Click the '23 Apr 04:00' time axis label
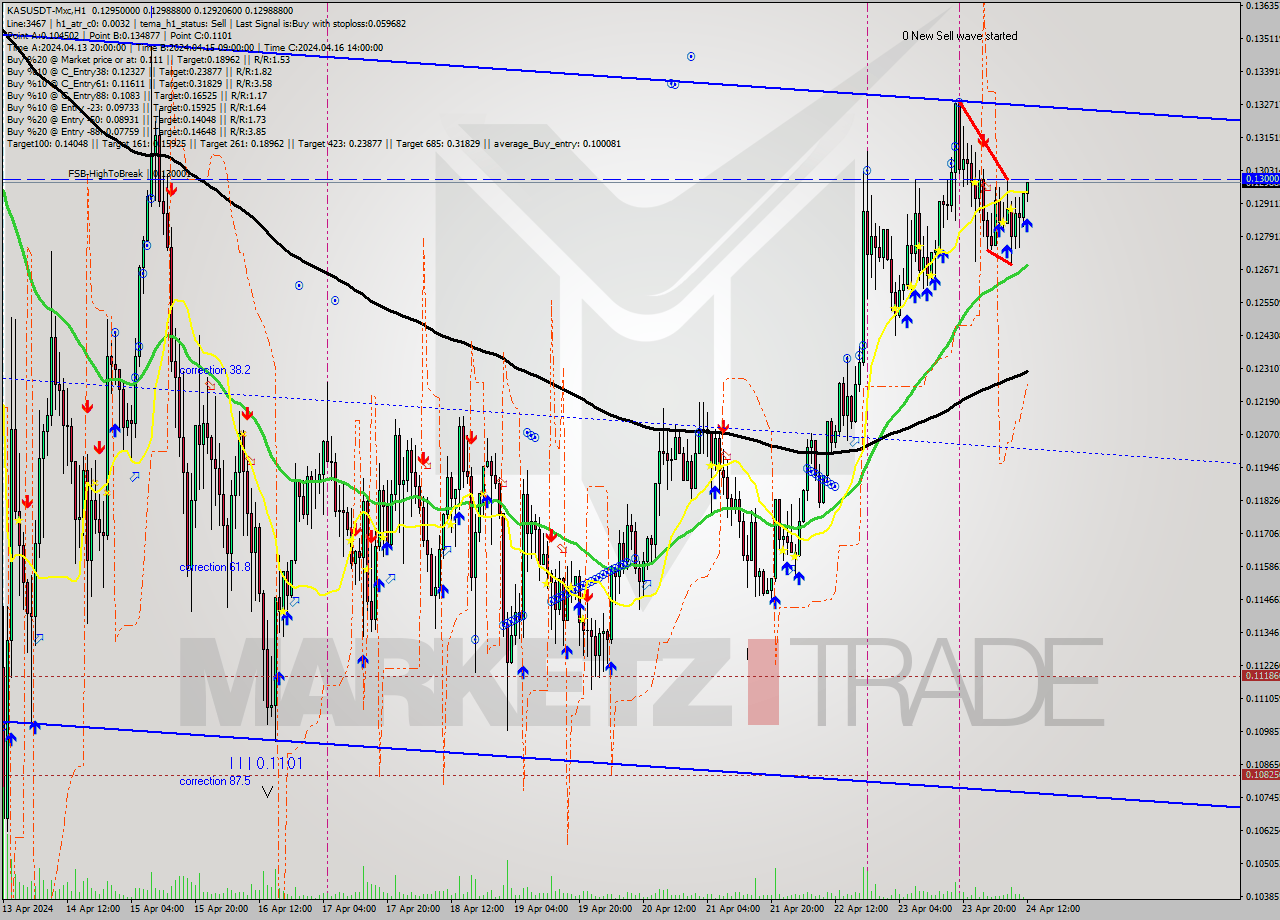 925,909
